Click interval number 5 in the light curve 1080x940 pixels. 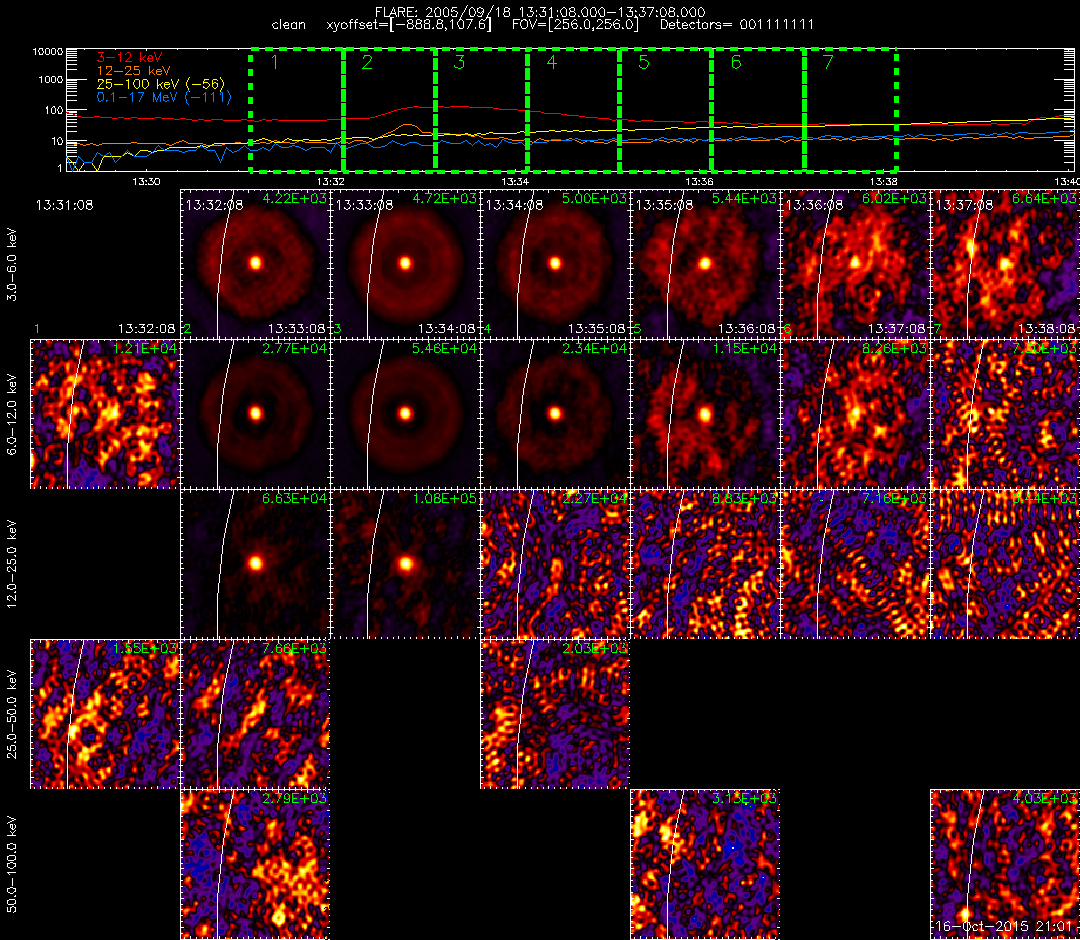[x=644, y=63]
